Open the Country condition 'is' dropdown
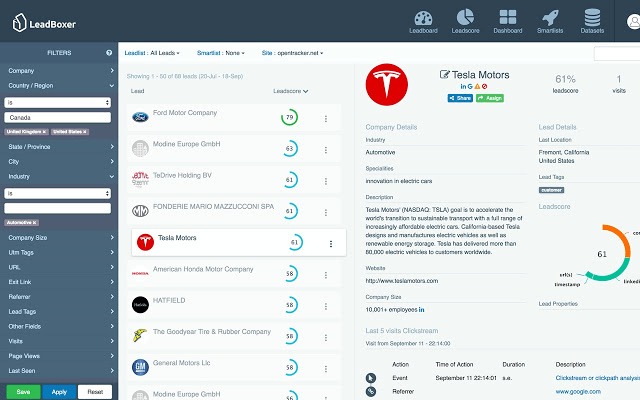 point(58,102)
